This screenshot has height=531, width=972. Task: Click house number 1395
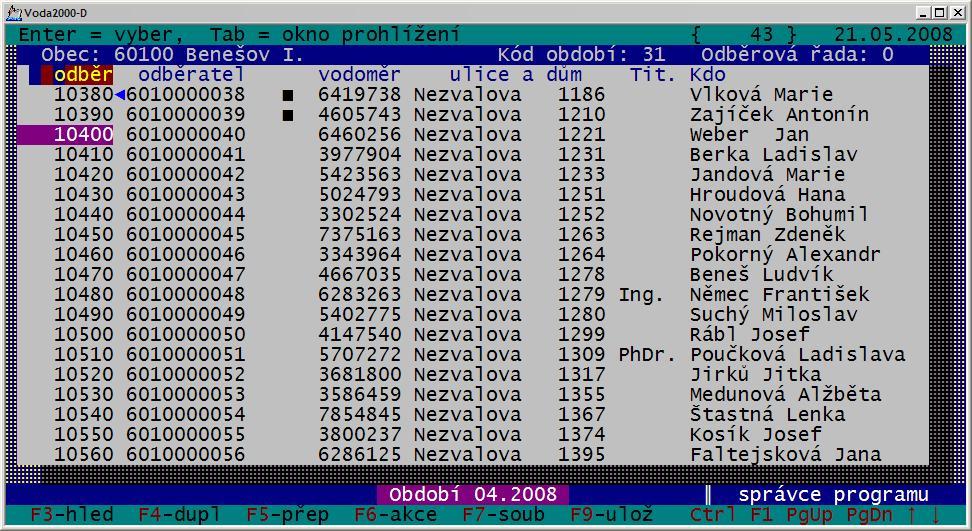[x=581, y=454]
